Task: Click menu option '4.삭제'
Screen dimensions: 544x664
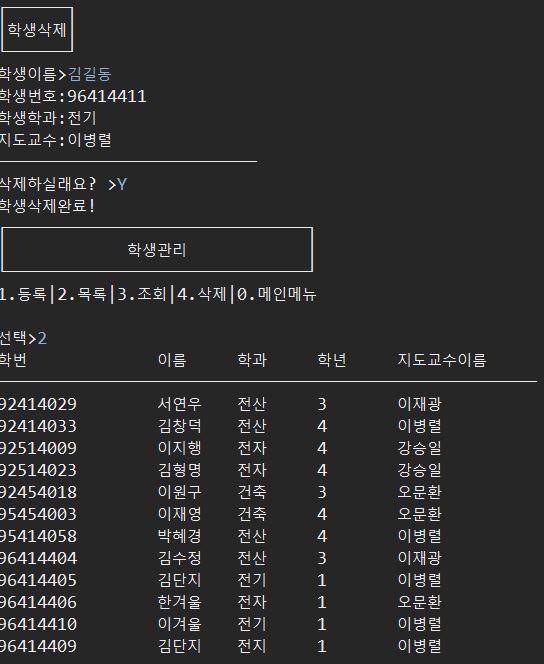Action: pos(202,294)
